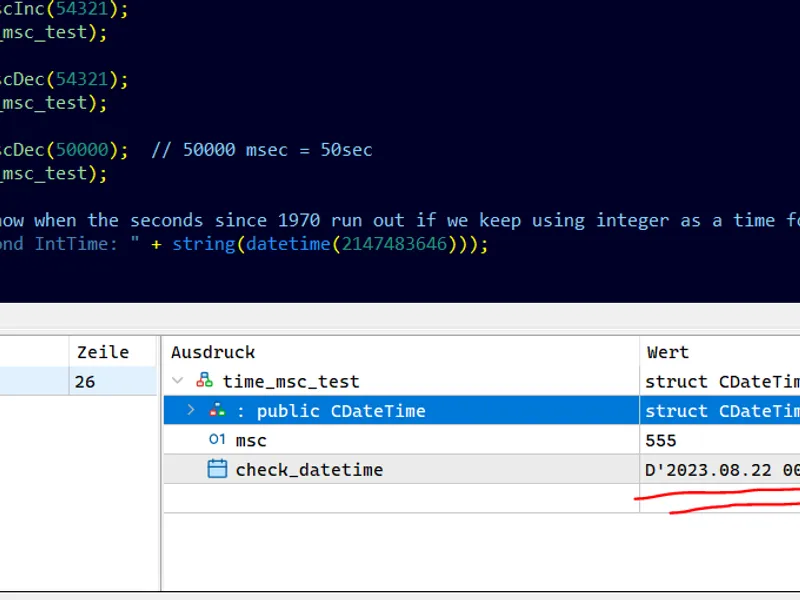Expand the public CDateTime base class row
Screen dimensions: 800x600
point(191,410)
